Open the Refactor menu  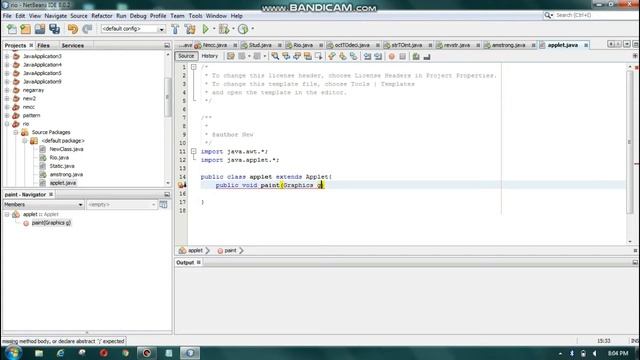(102, 16)
